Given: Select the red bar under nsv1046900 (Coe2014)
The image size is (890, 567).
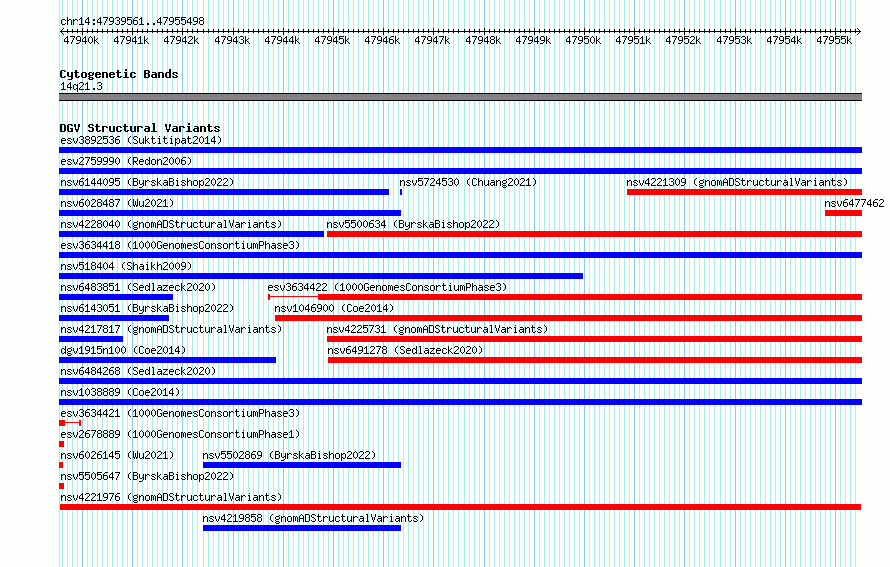Looking at the screenshot, I should pos(568,318).
